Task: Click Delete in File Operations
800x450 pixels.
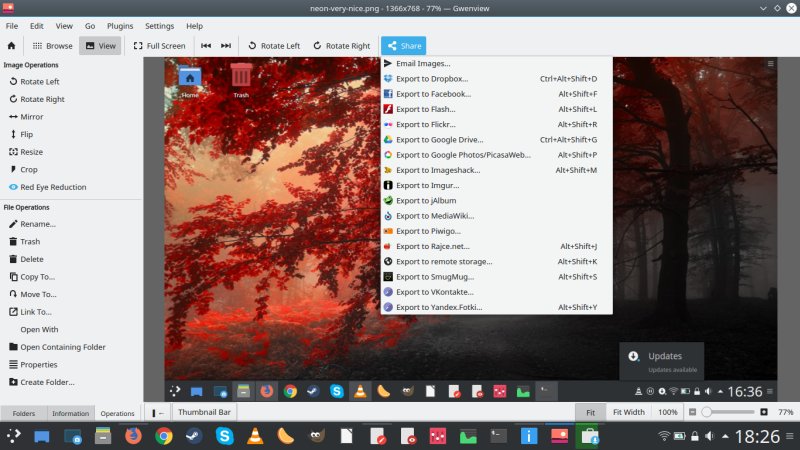Action: click(x=26, y=259)
